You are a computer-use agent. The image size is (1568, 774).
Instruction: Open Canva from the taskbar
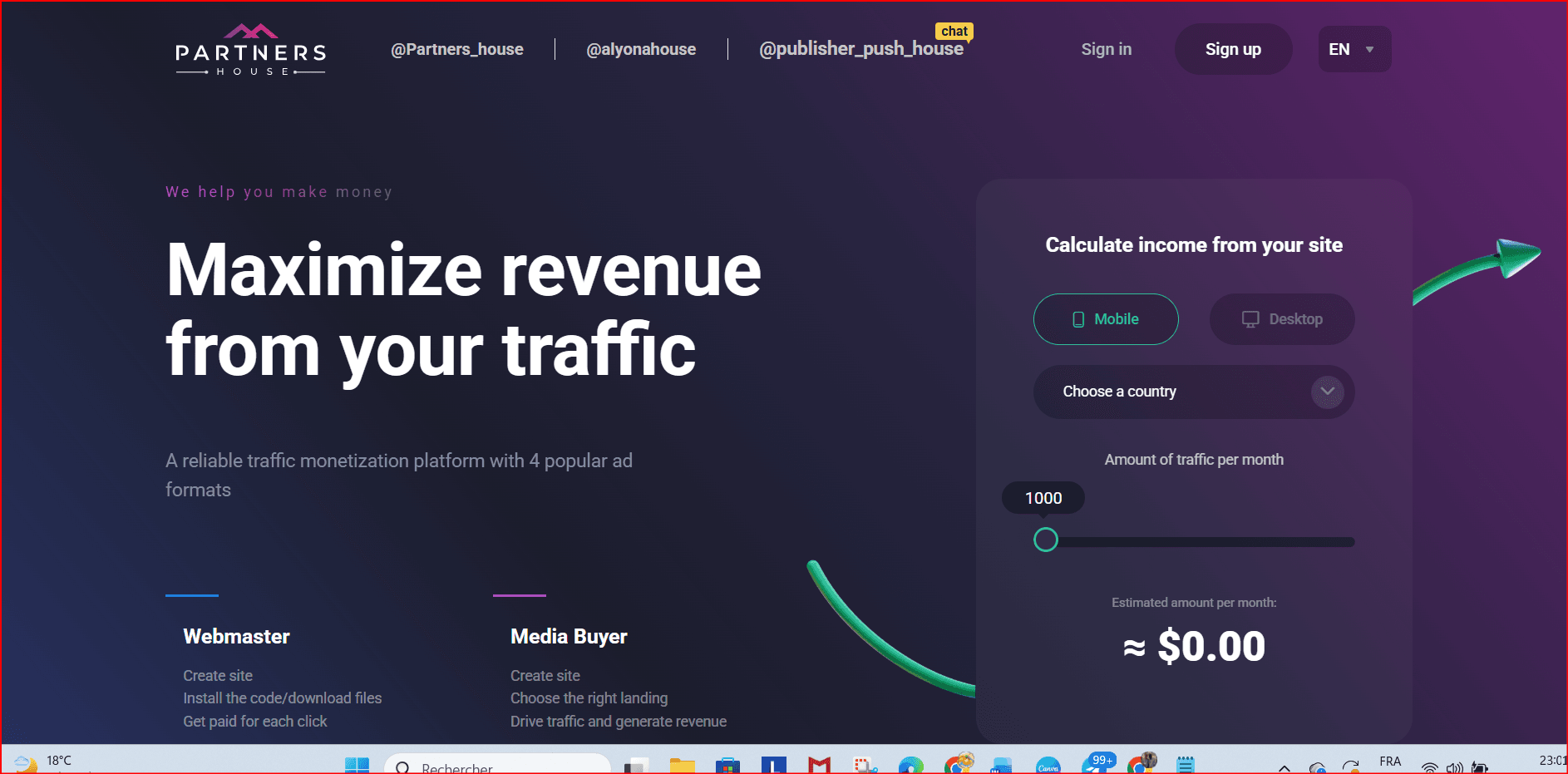(x=1048, y=766)
